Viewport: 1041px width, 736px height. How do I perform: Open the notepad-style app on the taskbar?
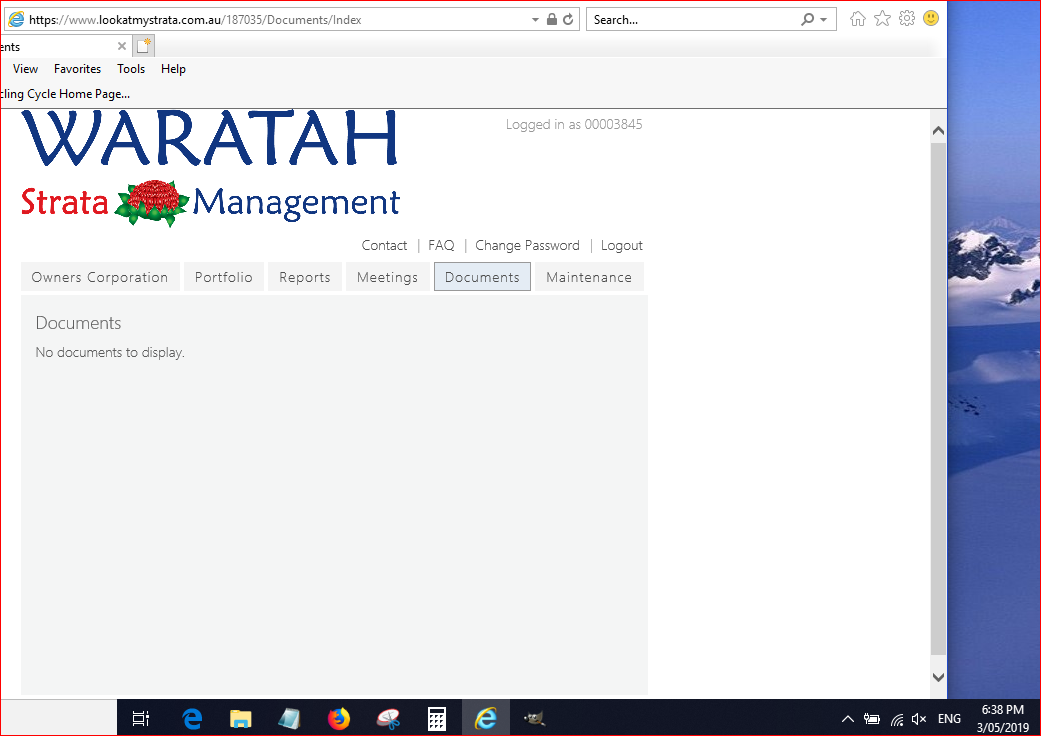pos(289,718)
